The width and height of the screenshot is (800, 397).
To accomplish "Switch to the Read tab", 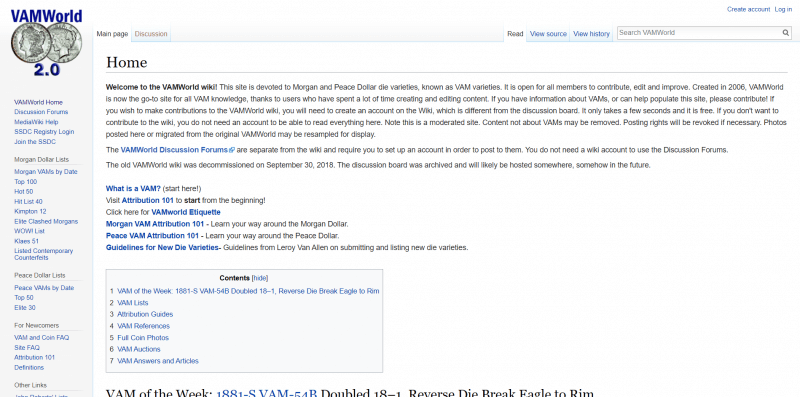I will click(515, 34).
